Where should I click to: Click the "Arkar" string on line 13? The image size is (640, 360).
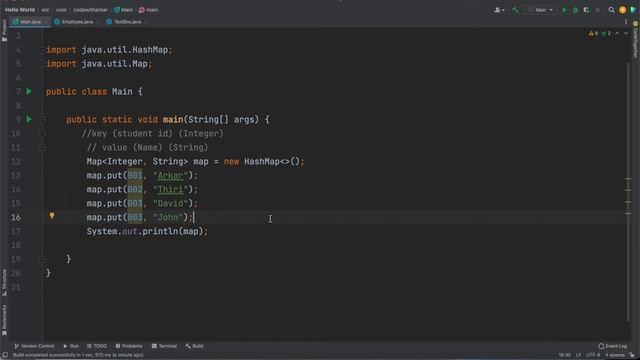(x=170, y=176)
